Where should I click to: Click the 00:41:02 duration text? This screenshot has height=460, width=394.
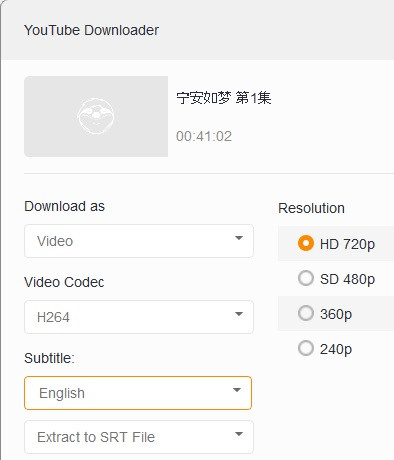point(204,136)
